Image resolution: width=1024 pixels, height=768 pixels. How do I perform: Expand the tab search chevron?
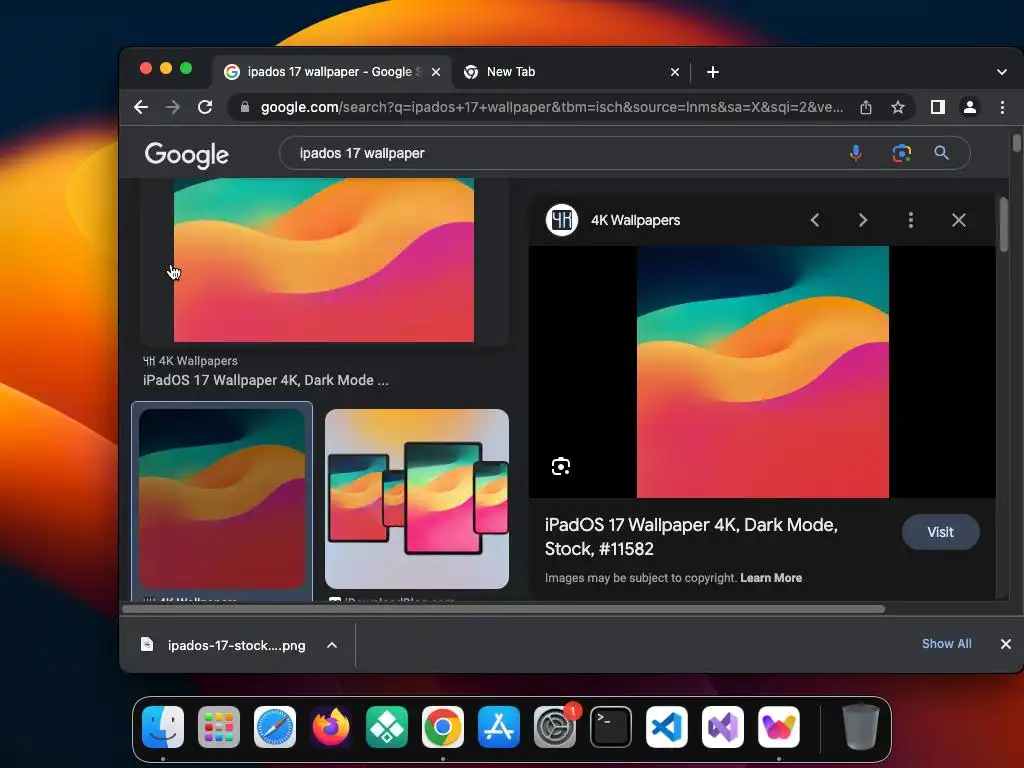point(1002,72)
